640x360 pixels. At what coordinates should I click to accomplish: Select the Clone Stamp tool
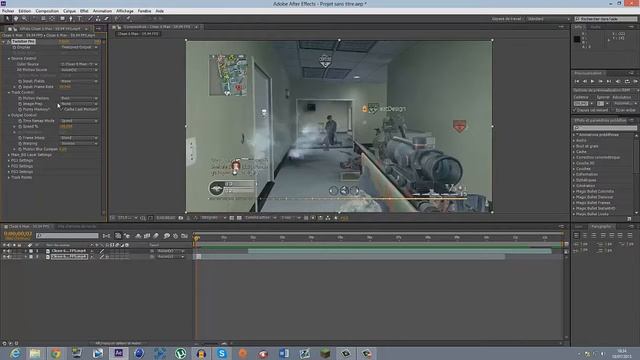pyautogui.click(x=98, y=18)
